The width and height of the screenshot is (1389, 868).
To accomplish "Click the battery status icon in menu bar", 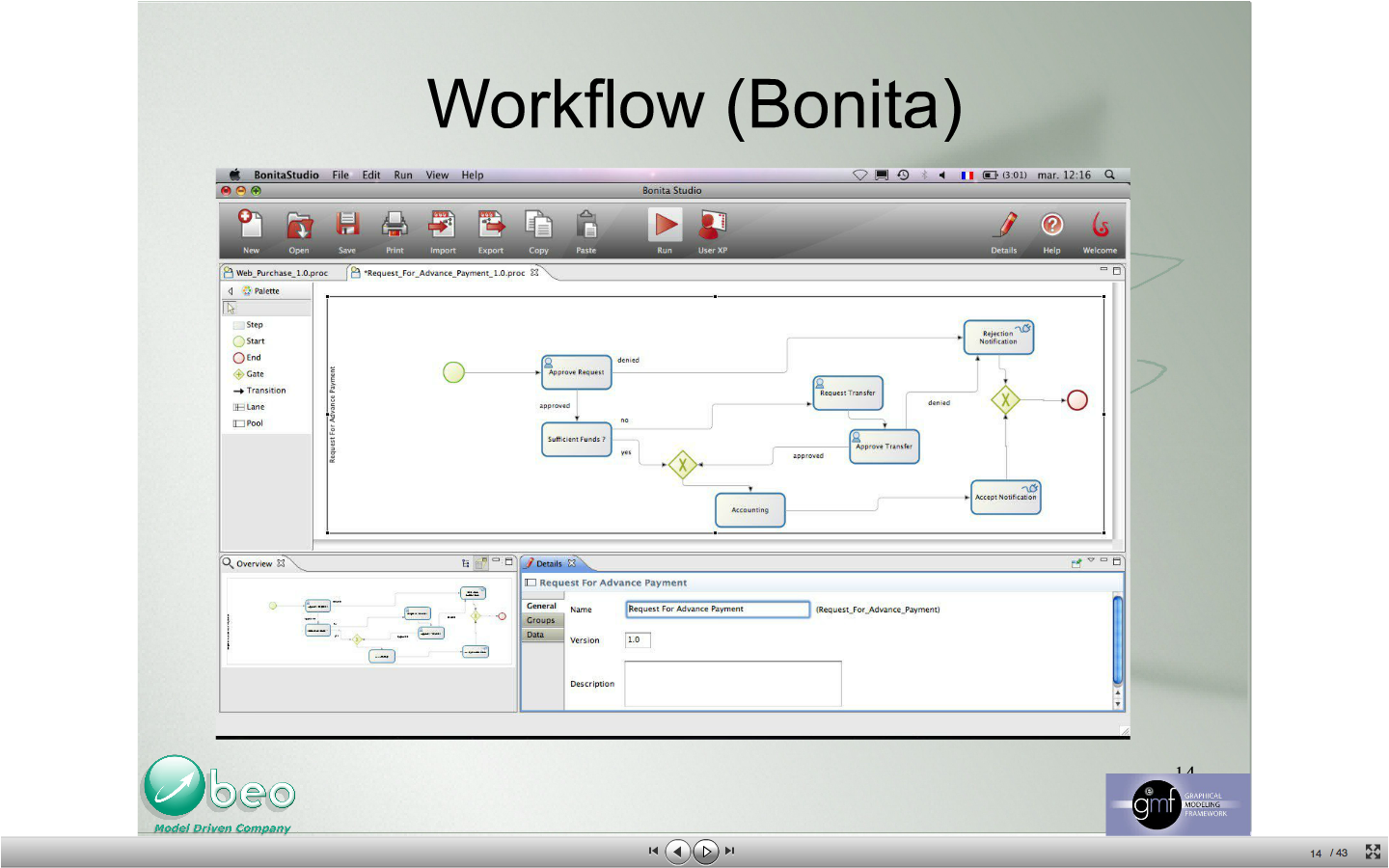I will coord(990,176).
